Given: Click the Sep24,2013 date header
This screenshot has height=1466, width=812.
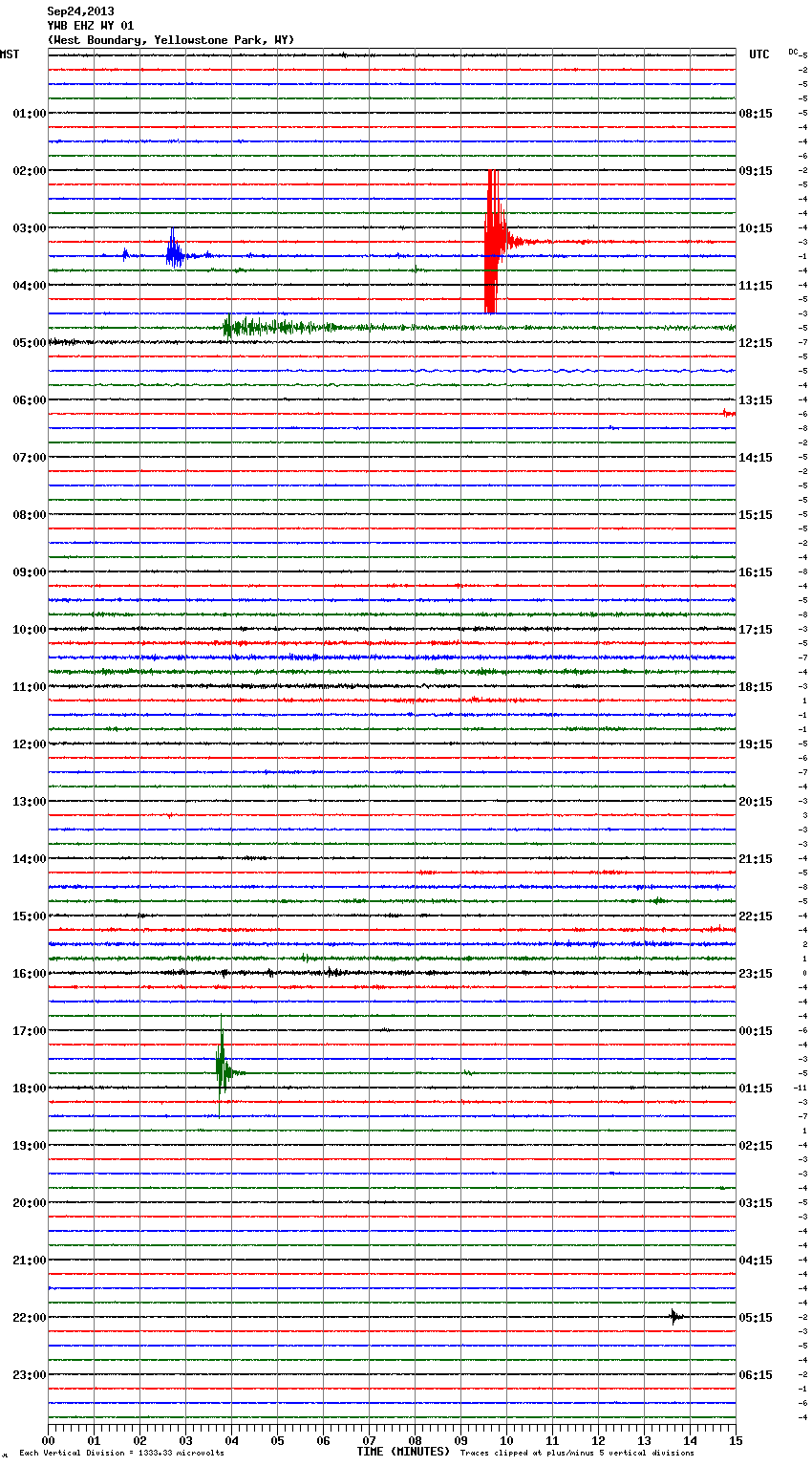Looking at the screenshot, I should tap(80, 11).
